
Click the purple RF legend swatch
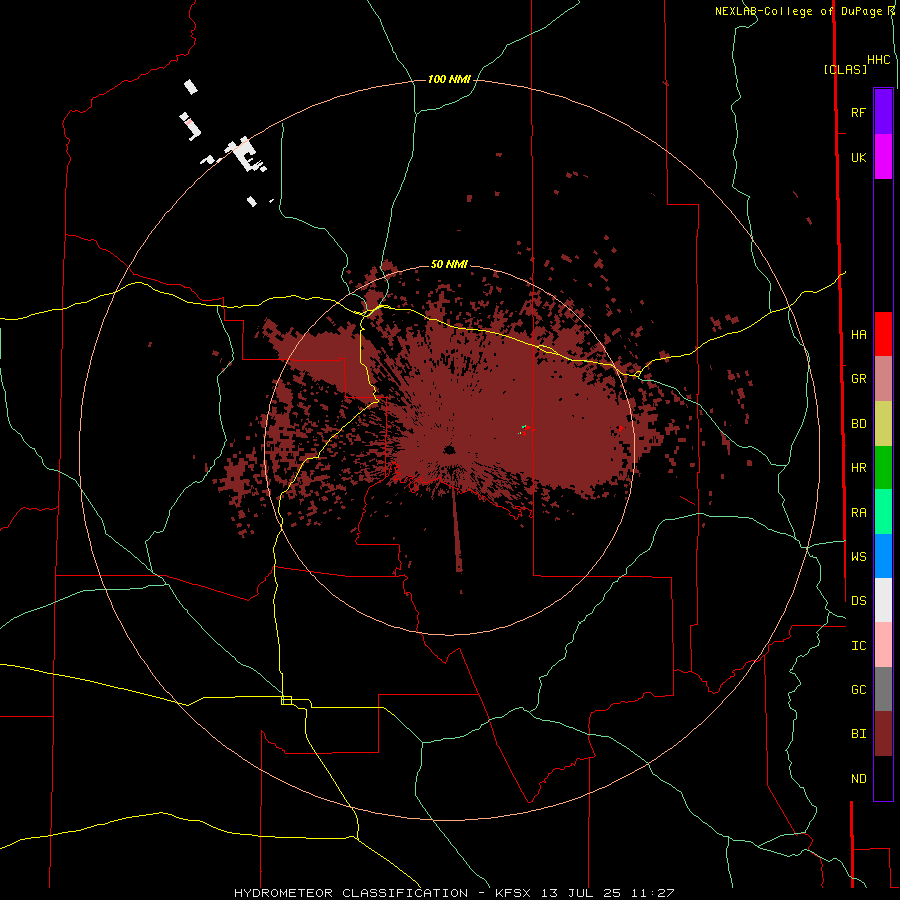[883, 112]
